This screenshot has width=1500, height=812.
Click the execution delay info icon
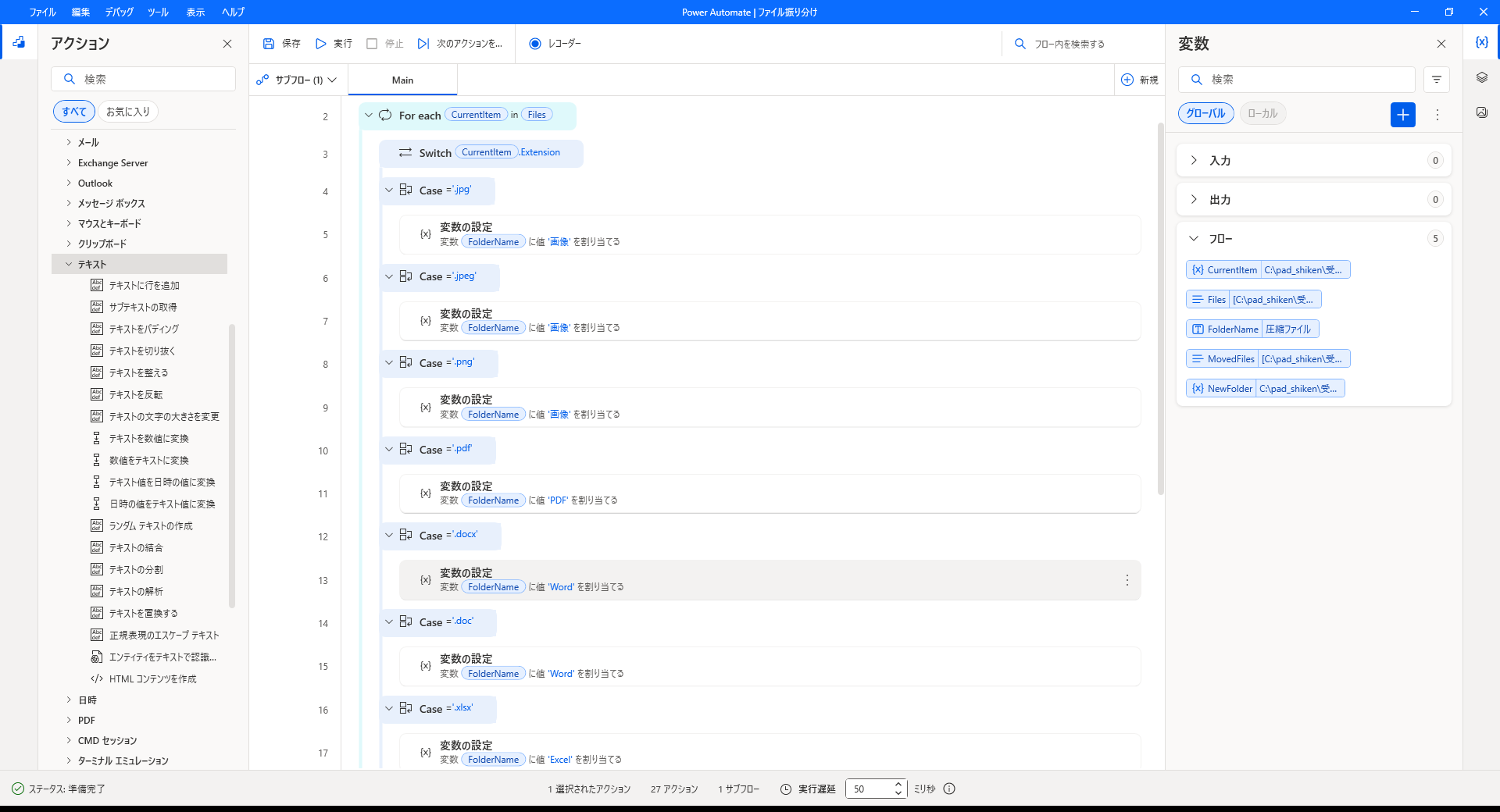click(949, 789)
